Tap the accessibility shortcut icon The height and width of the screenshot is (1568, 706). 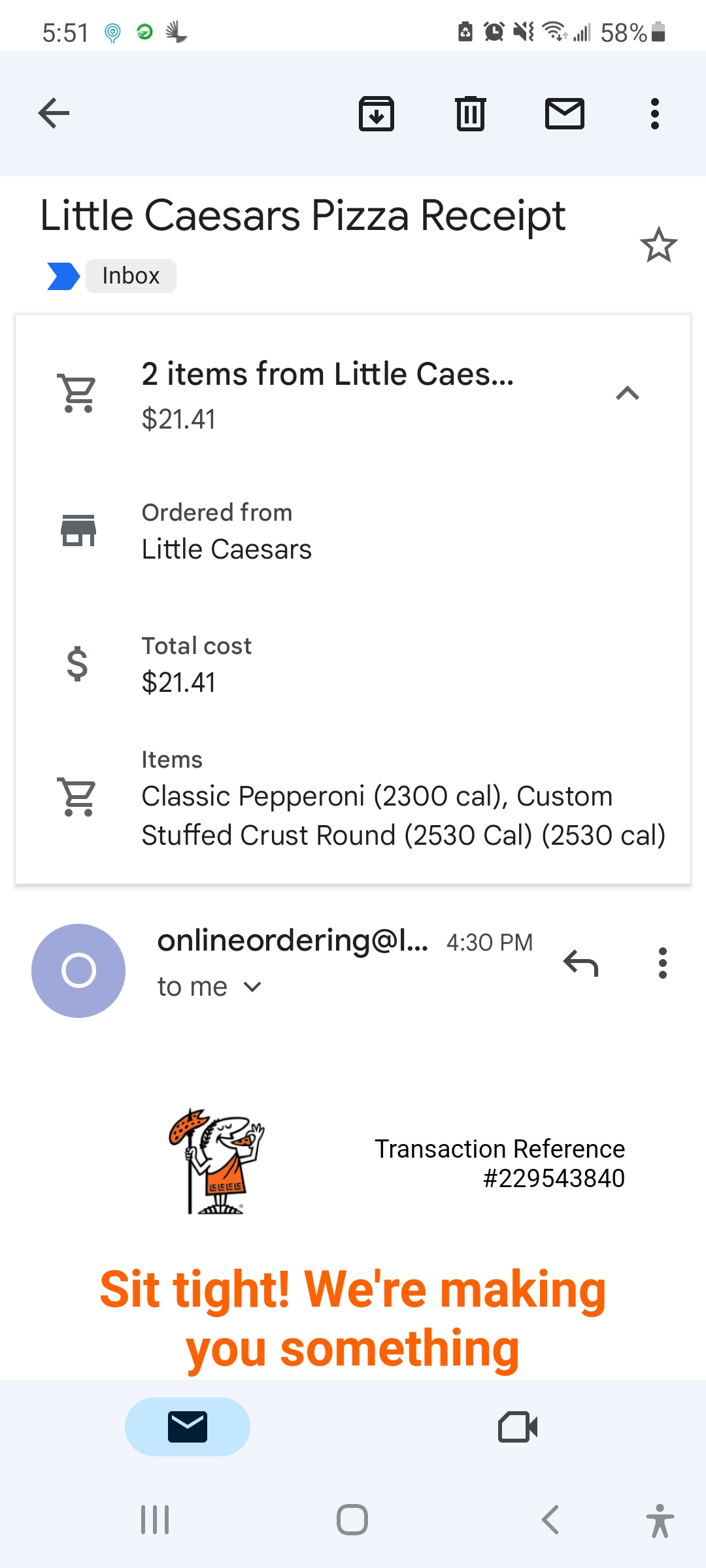(660, 1520)
